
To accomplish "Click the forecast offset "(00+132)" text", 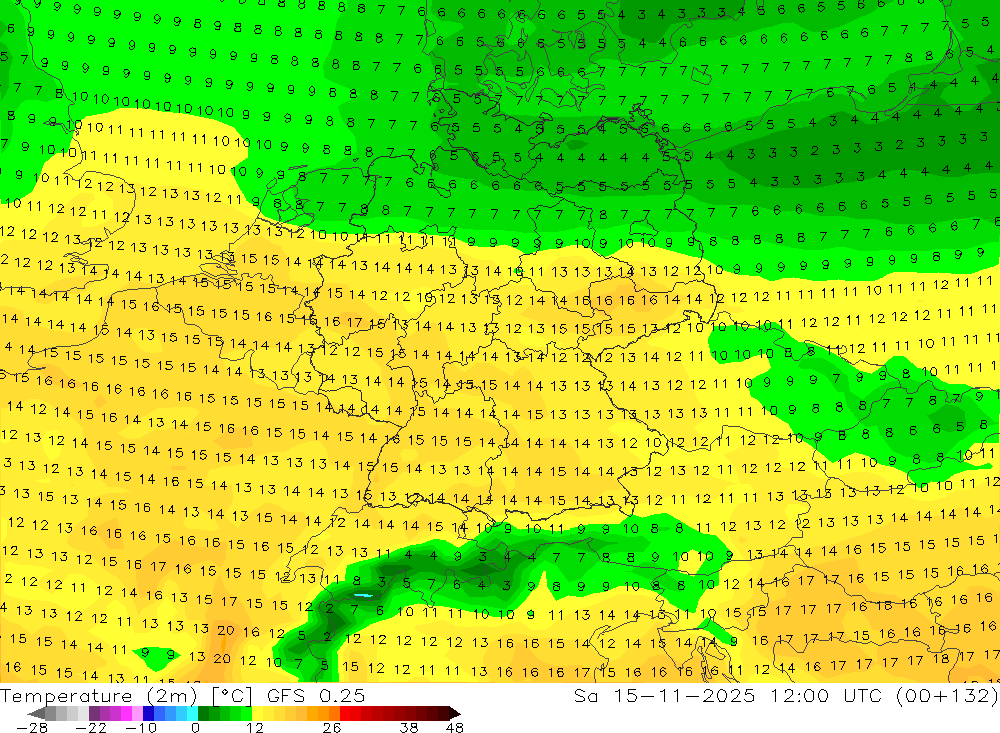I will click(x=947, y=695).
